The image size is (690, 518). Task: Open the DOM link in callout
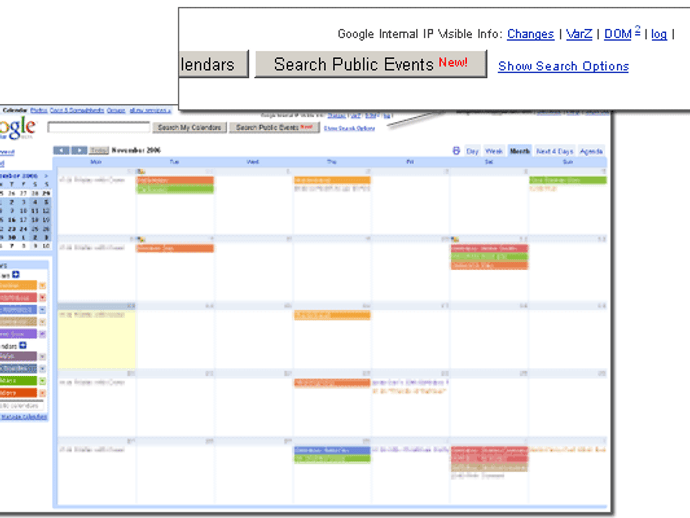click(x=618, y=34)
